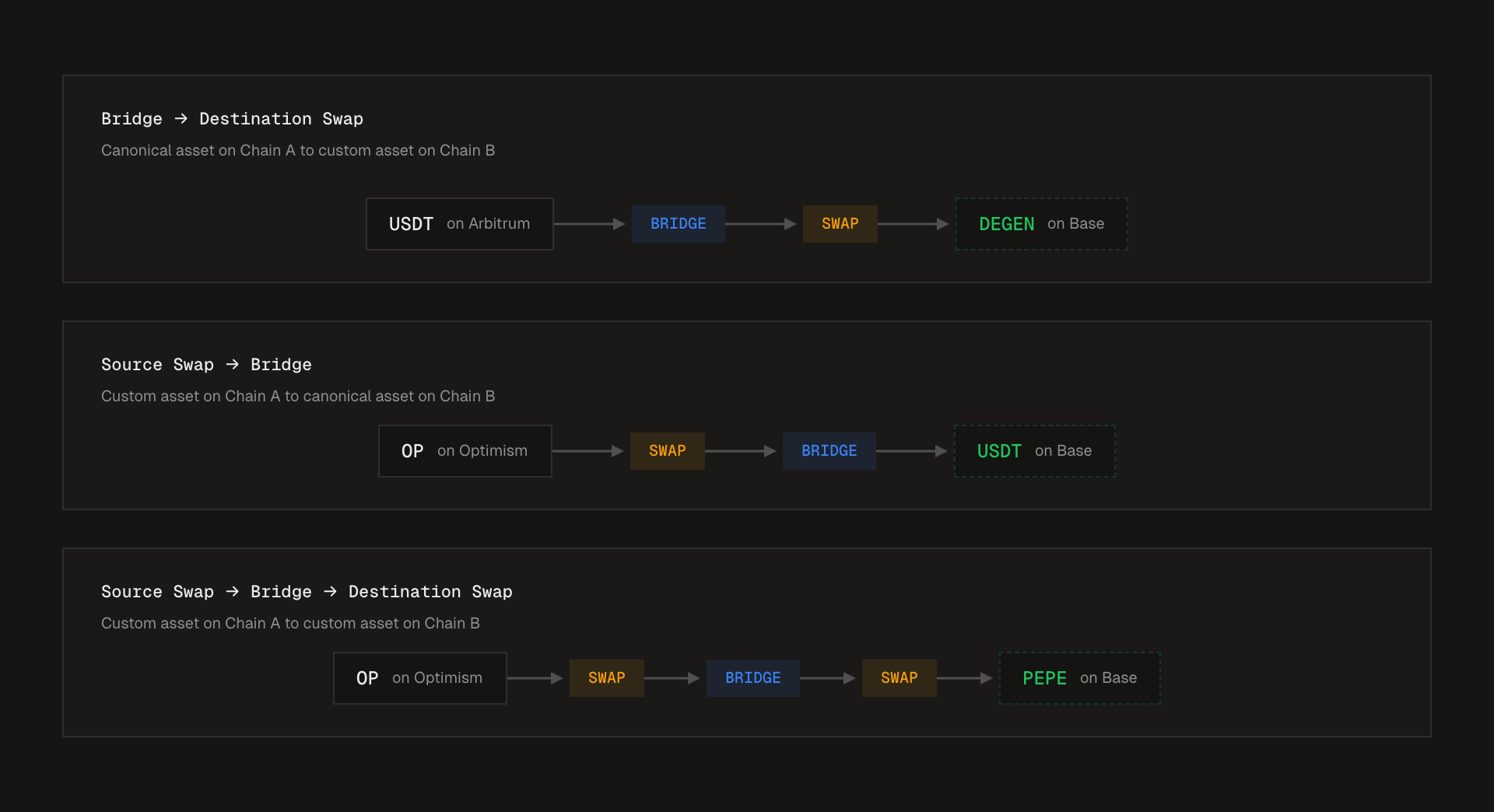Select the subtitle "Canonical asset on Chain A to custom asset on Chain B"
The width and height of the screenshot is (1494, 812).
(x=298, y=151)
